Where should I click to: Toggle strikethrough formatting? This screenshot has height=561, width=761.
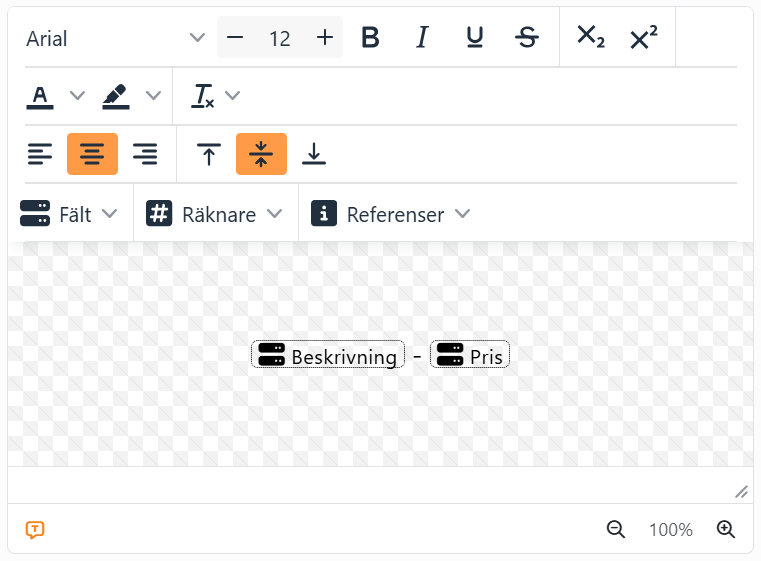pyautogui.click(x=527, y=37)
